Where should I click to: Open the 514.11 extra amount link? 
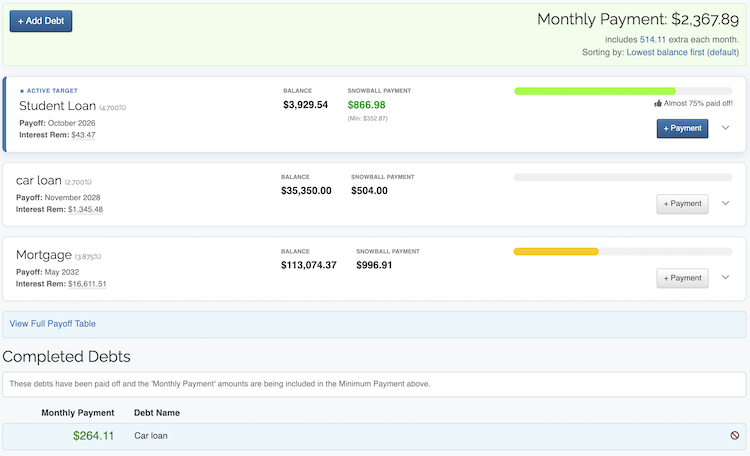652,40
